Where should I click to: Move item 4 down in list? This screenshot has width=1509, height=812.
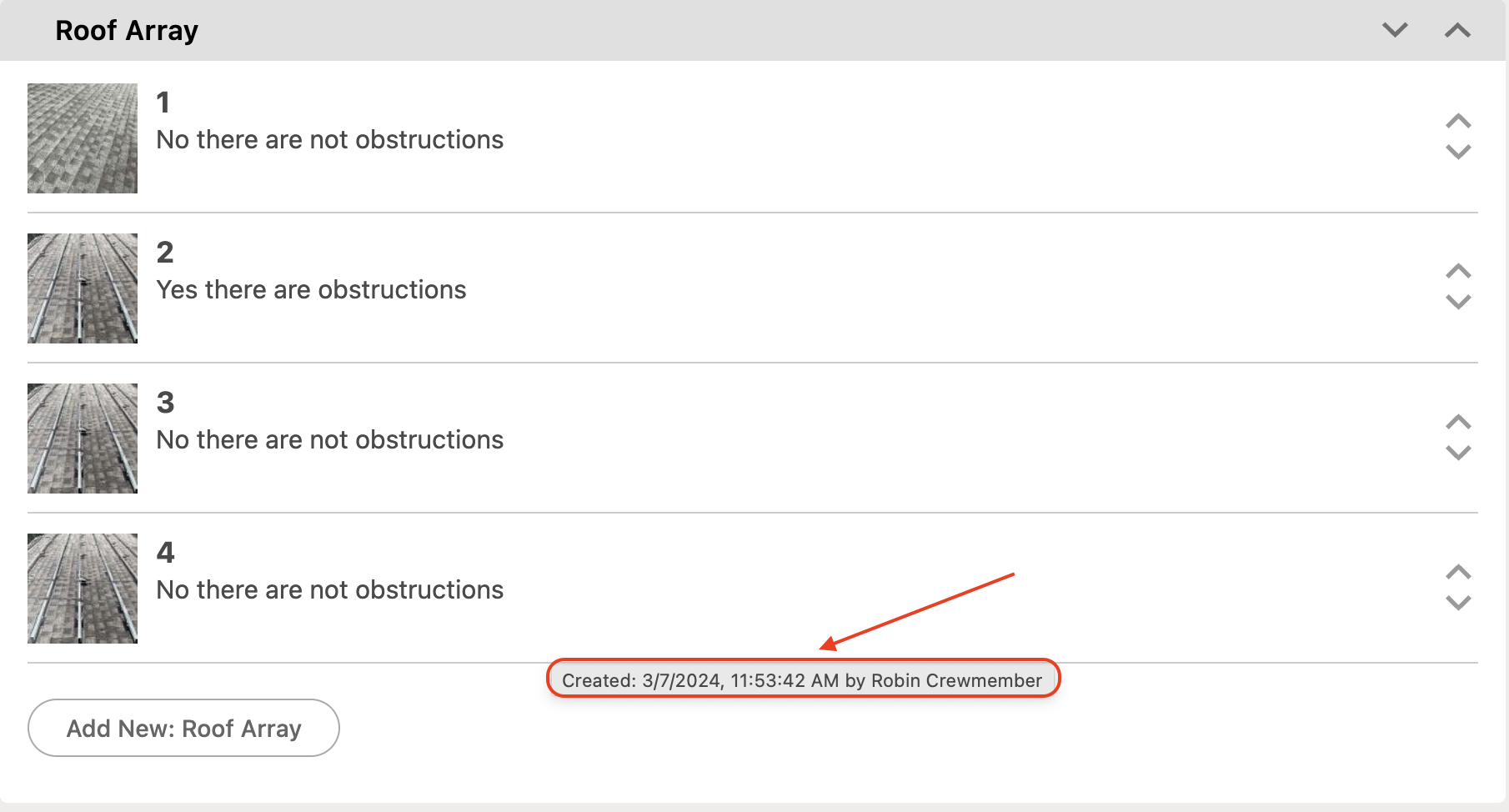tap(1458, 603)
